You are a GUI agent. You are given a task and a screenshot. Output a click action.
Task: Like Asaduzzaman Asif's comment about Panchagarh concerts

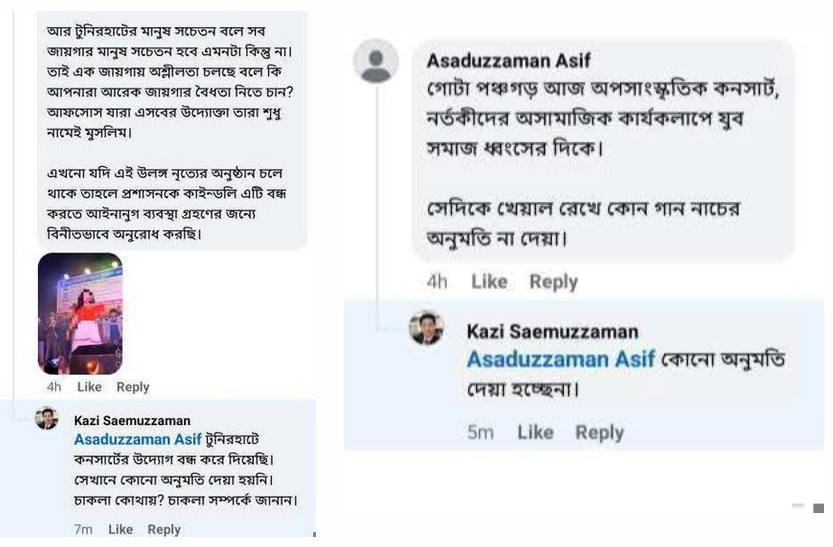[x=489, y=282]
